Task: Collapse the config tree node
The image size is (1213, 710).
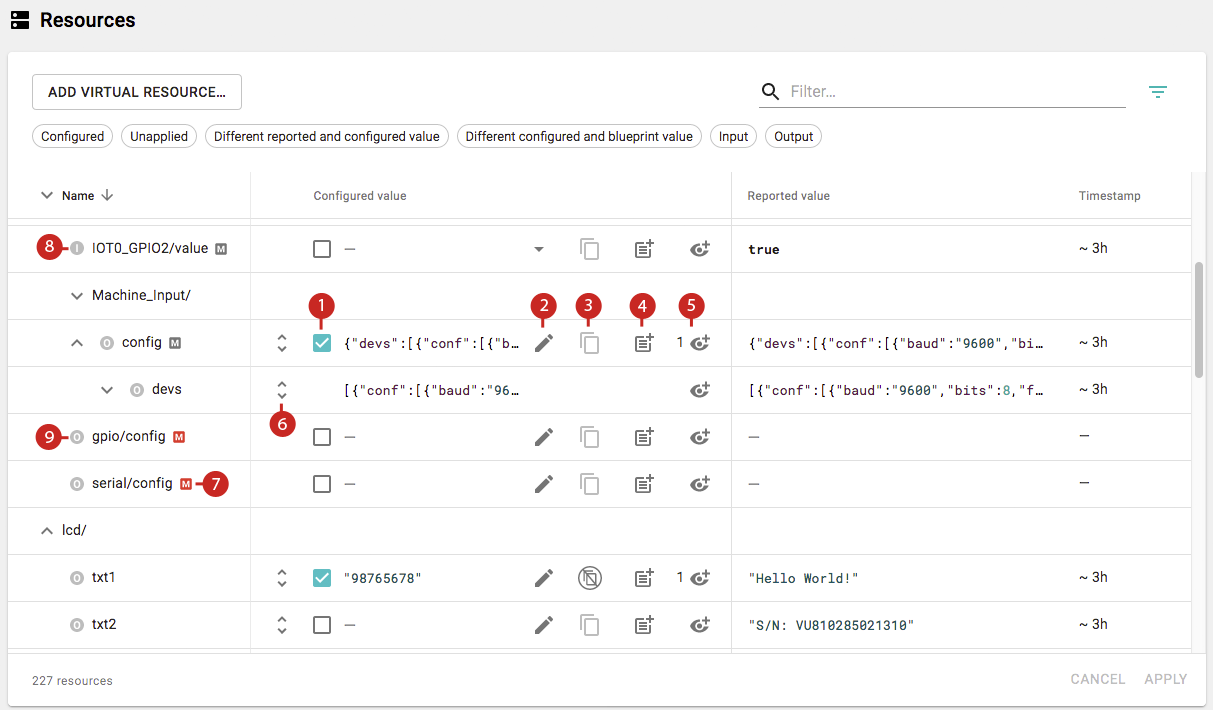Action: (77, 343)
